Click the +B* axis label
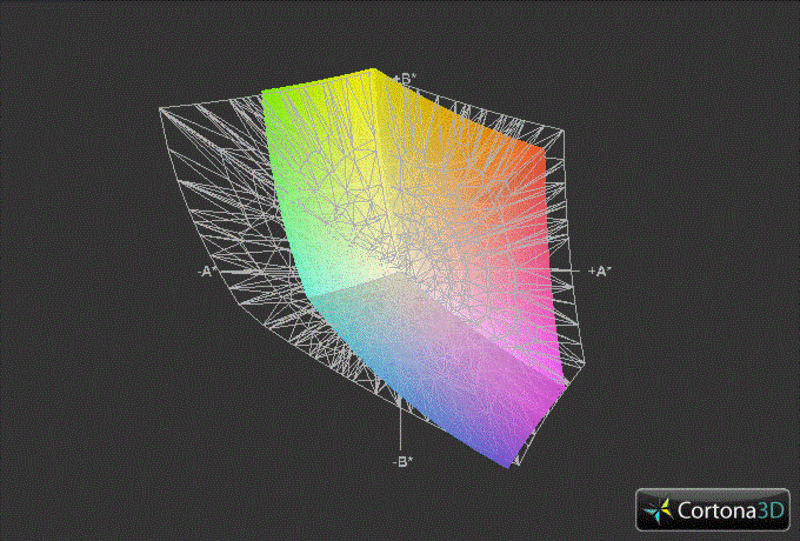Viewport: 800px width, 541px height. (x=406, y=79)
